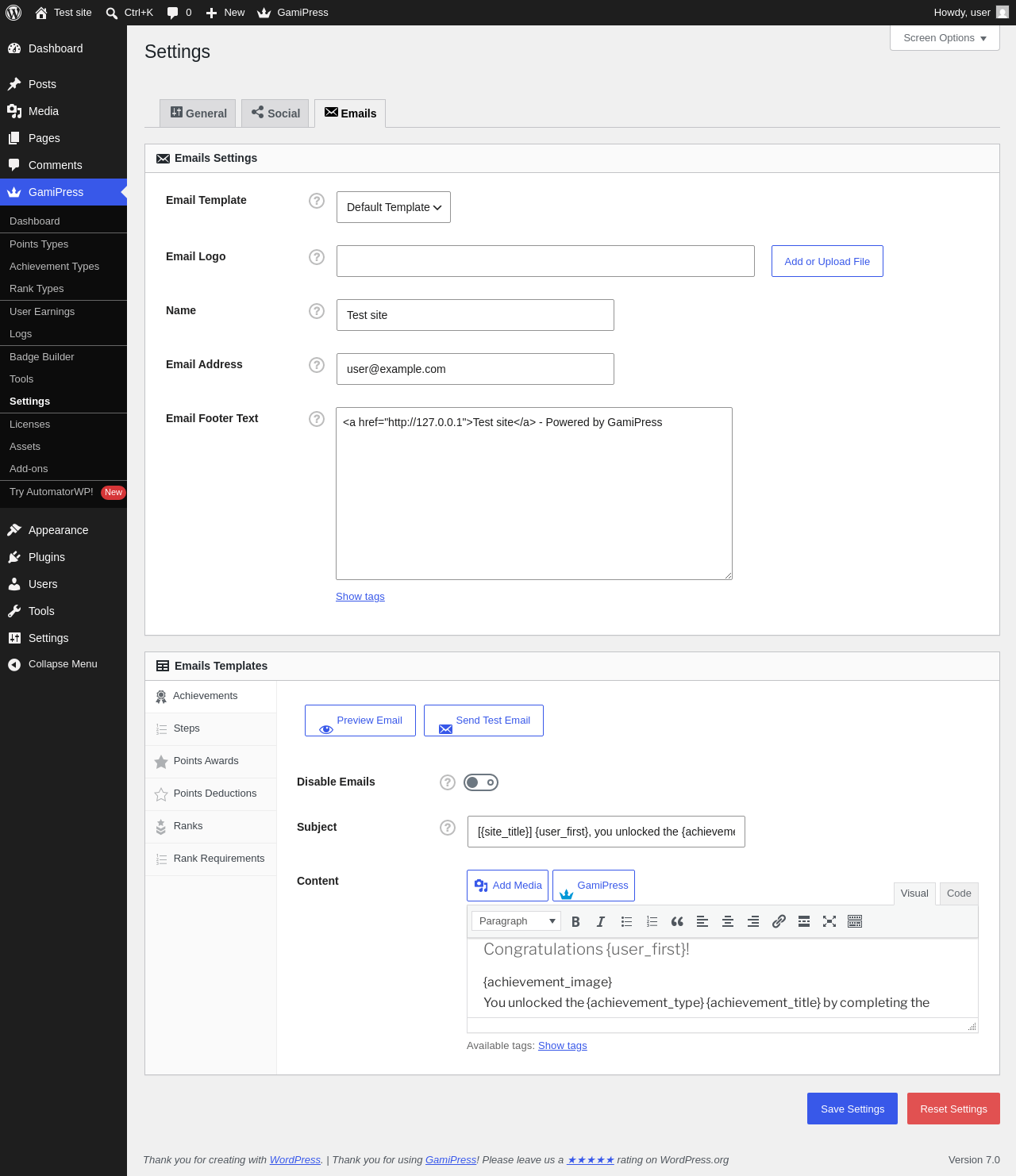Click the Preview Email button
Viewport: 1016px width, 1176px height.
360,721
